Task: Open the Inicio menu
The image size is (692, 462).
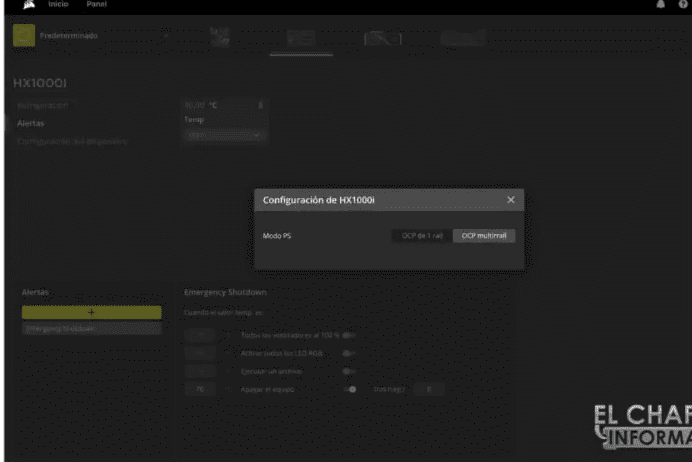Action: tap(58, 4)
